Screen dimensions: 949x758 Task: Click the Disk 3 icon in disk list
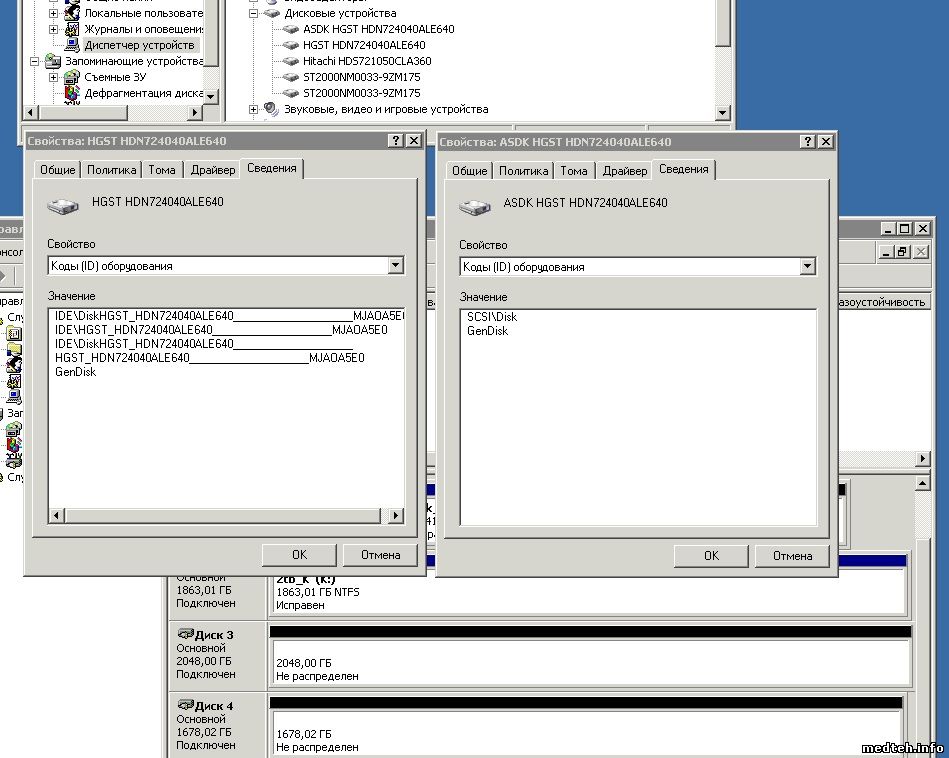[x=184, y=634]
